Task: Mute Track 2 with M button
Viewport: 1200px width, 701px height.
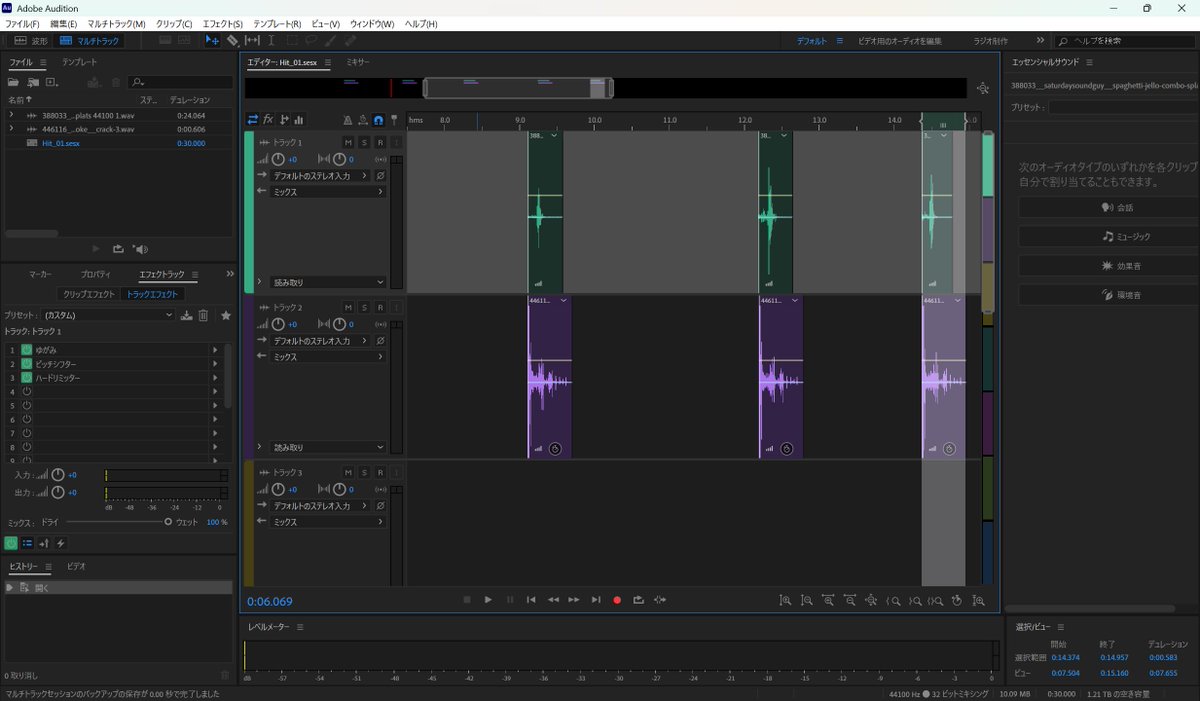Action: click(x=348, y=307)
